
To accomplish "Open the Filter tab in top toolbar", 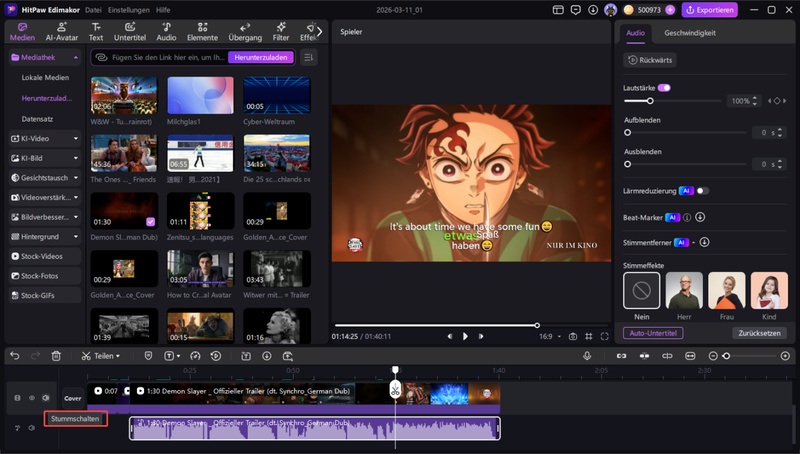I will pos(281,32).
